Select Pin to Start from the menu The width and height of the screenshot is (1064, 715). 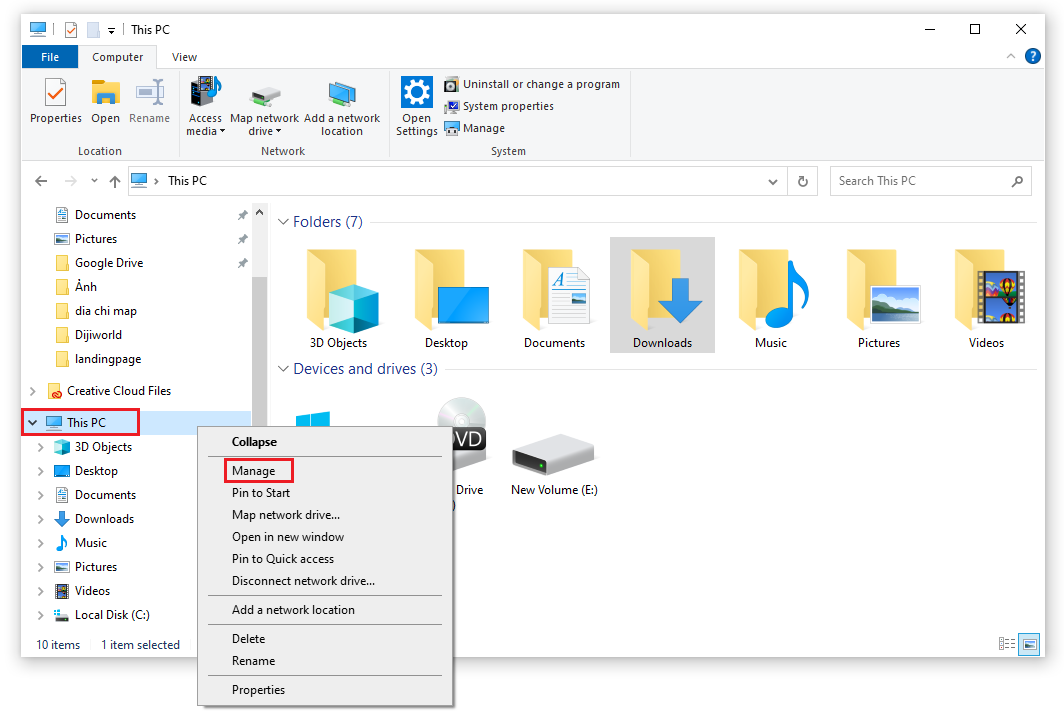(x=260, y=492)
